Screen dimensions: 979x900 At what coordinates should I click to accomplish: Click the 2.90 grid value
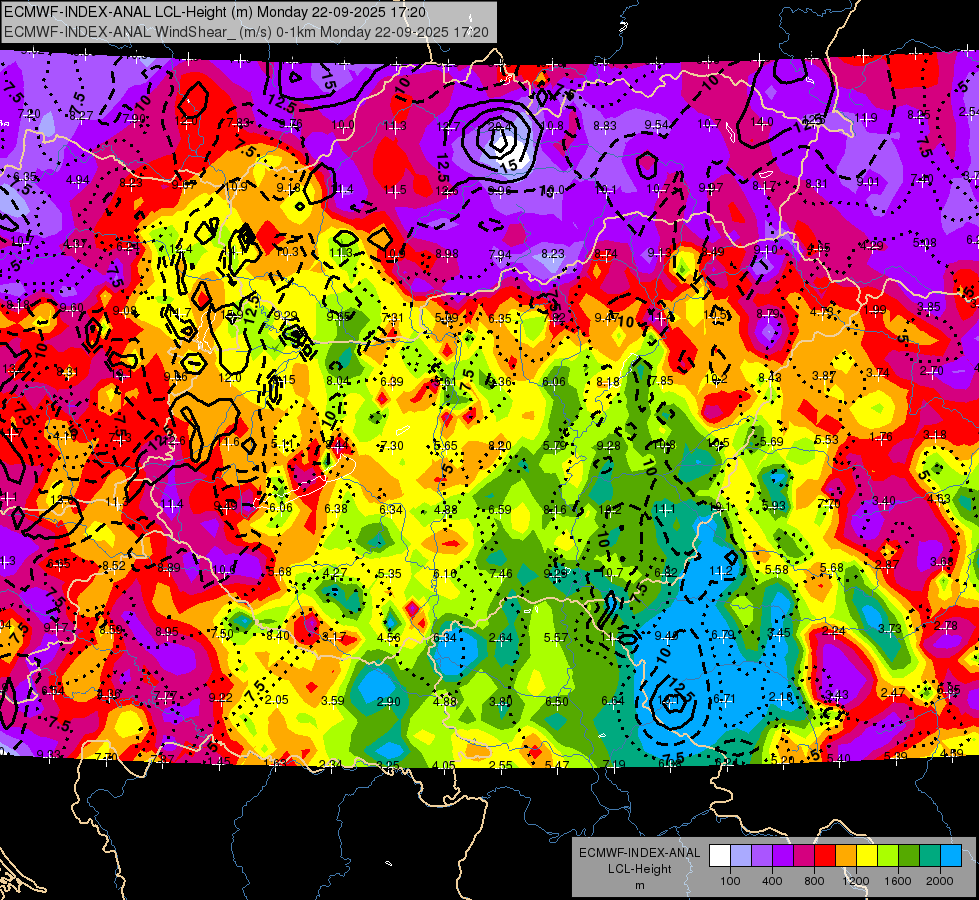point(388,702)
